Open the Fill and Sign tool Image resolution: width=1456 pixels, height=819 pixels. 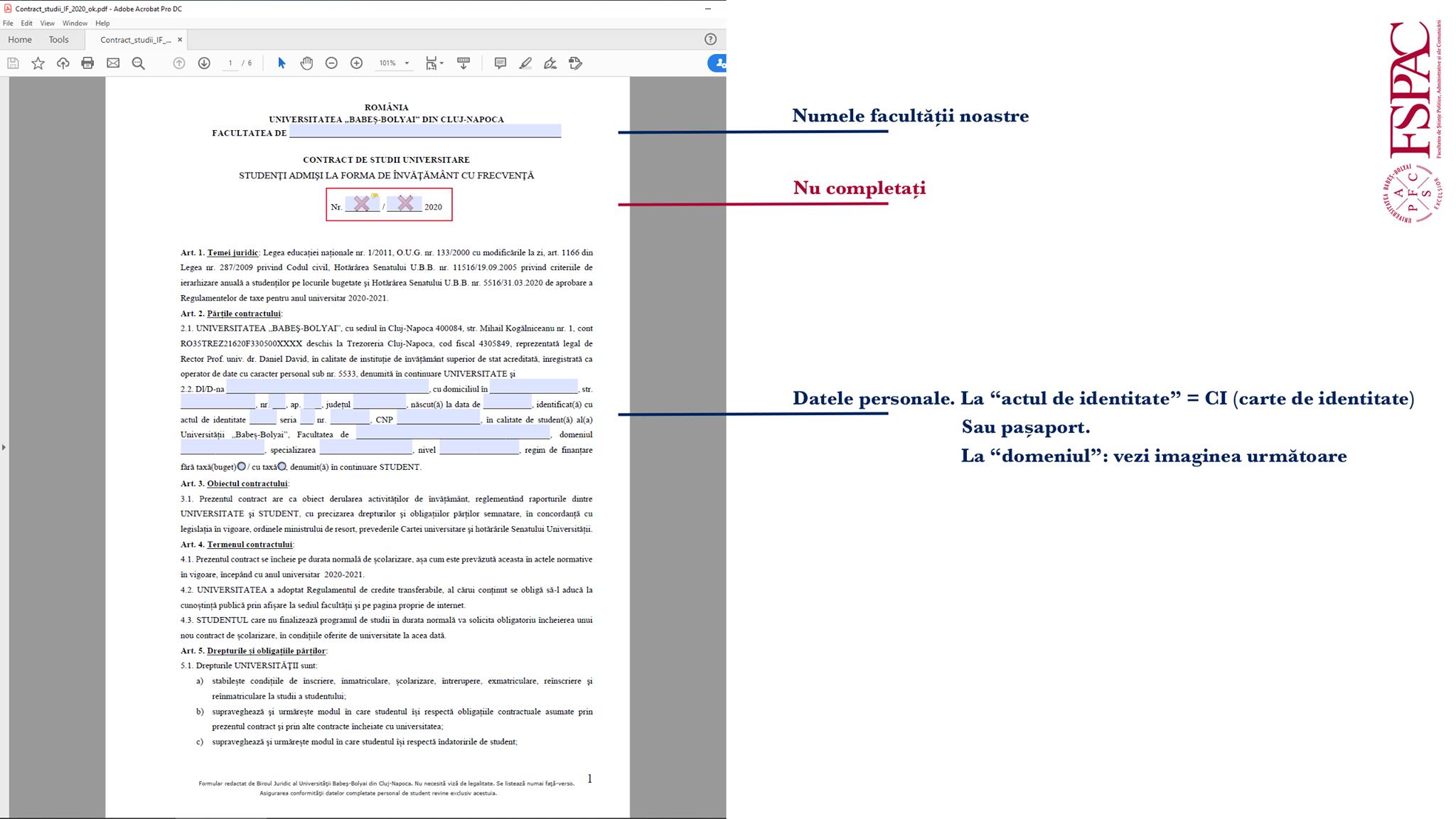[550, 63]
